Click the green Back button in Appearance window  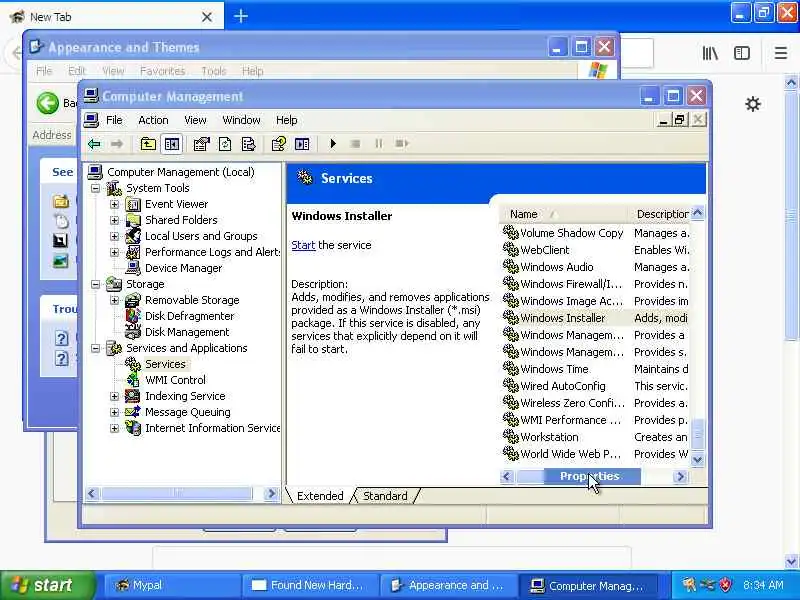(47, 103)
